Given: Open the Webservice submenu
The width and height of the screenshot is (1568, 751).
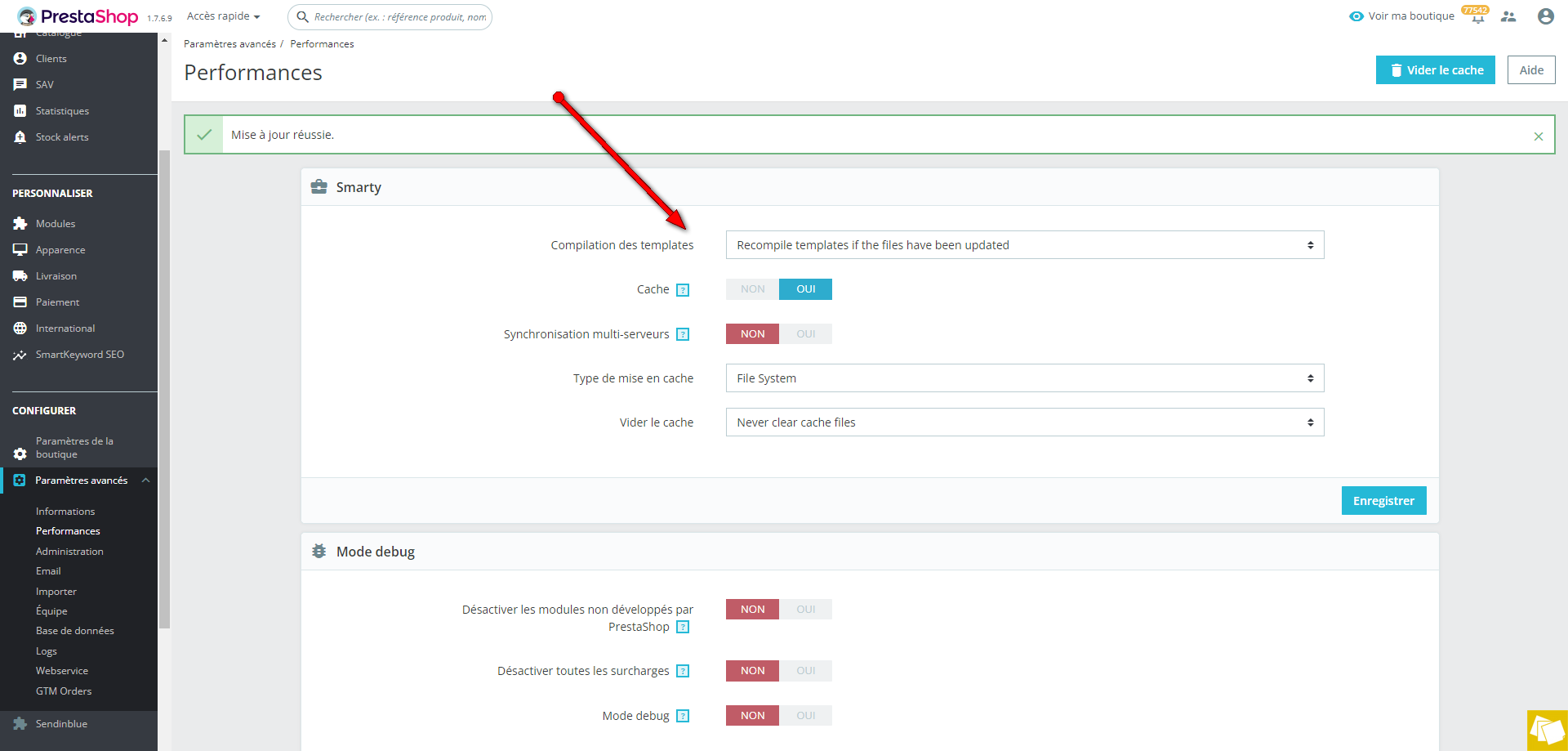Looking at the screenshot, I should coord(62,671).
